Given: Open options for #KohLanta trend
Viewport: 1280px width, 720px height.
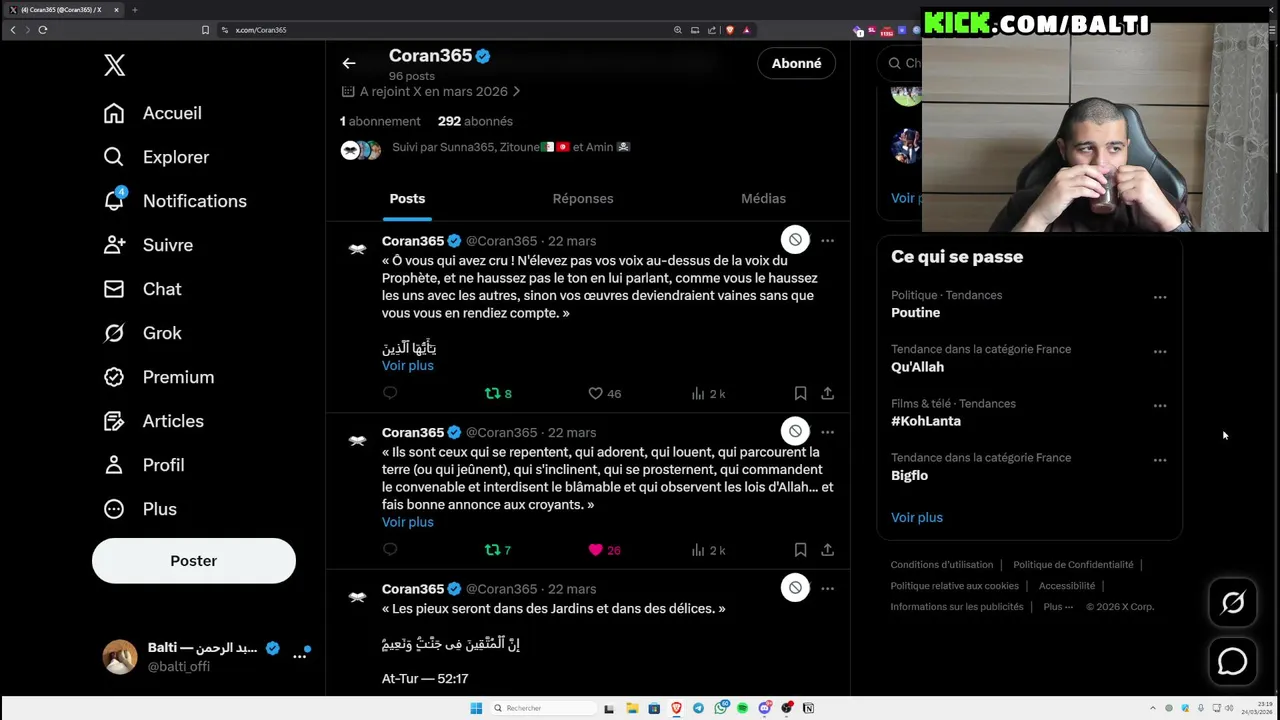Looking at the screenshot, I should click(x=1160, y=405).
